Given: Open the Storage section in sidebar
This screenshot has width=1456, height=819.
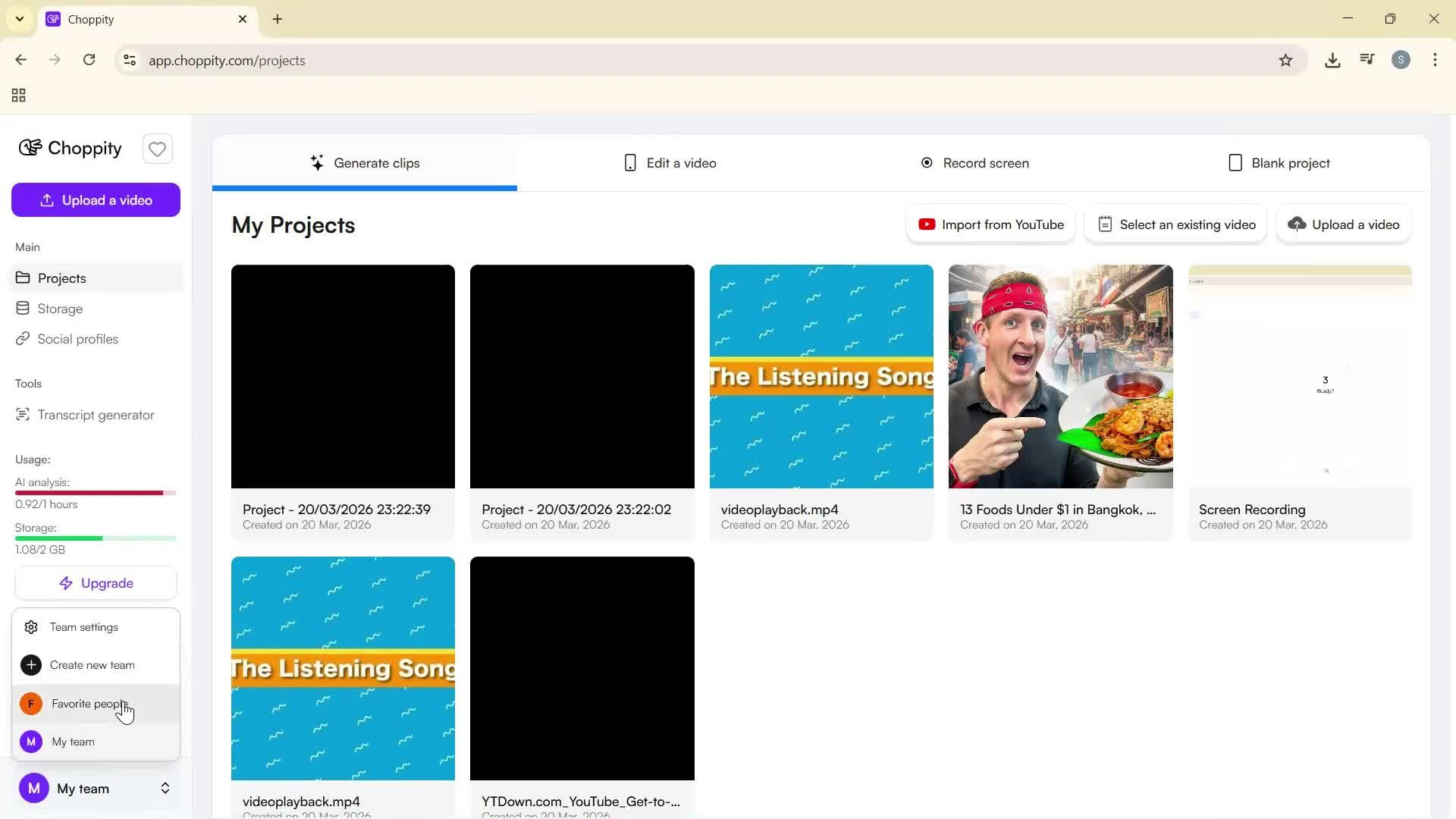Looking at the screenshot, I should [60, 309].
